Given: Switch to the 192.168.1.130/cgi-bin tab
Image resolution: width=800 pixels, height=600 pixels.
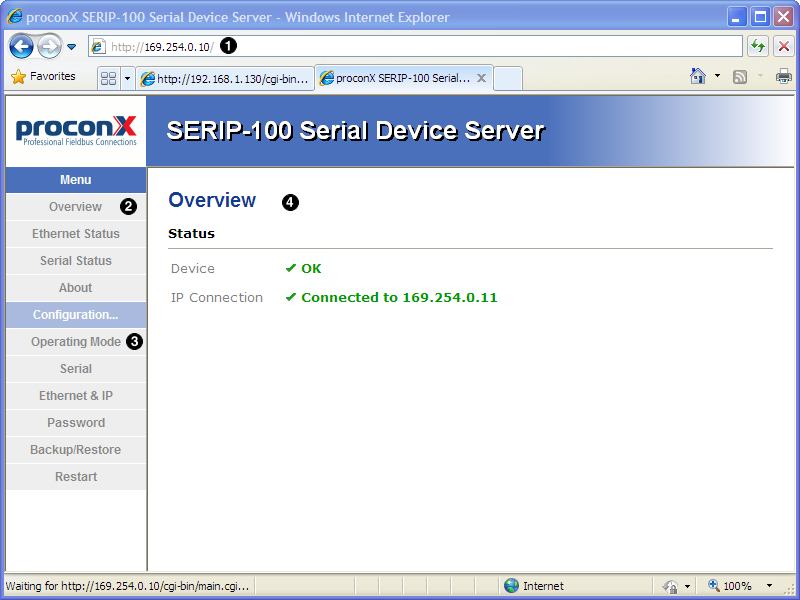Looking at the screenshot, I should coord(225,79).
